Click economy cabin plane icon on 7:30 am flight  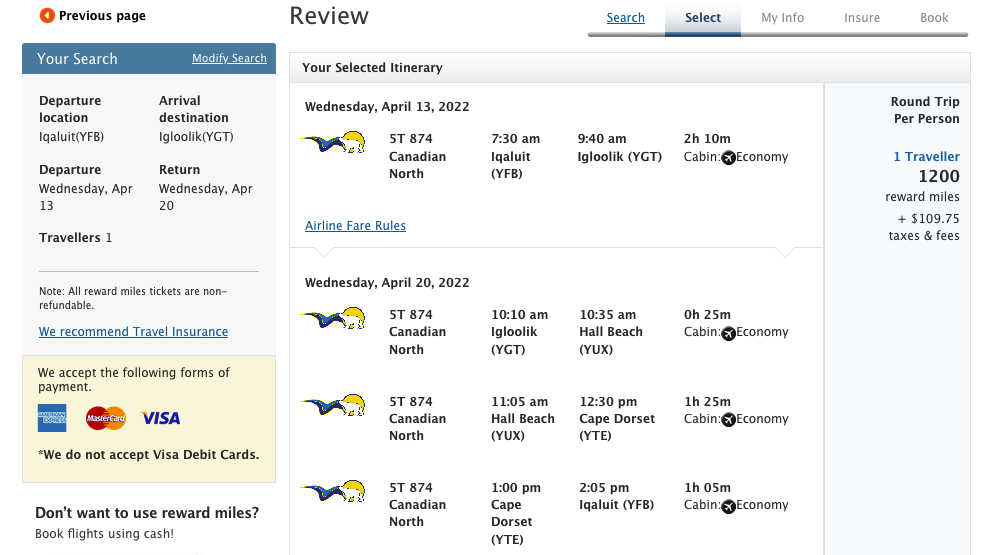(x=728, y=158)
